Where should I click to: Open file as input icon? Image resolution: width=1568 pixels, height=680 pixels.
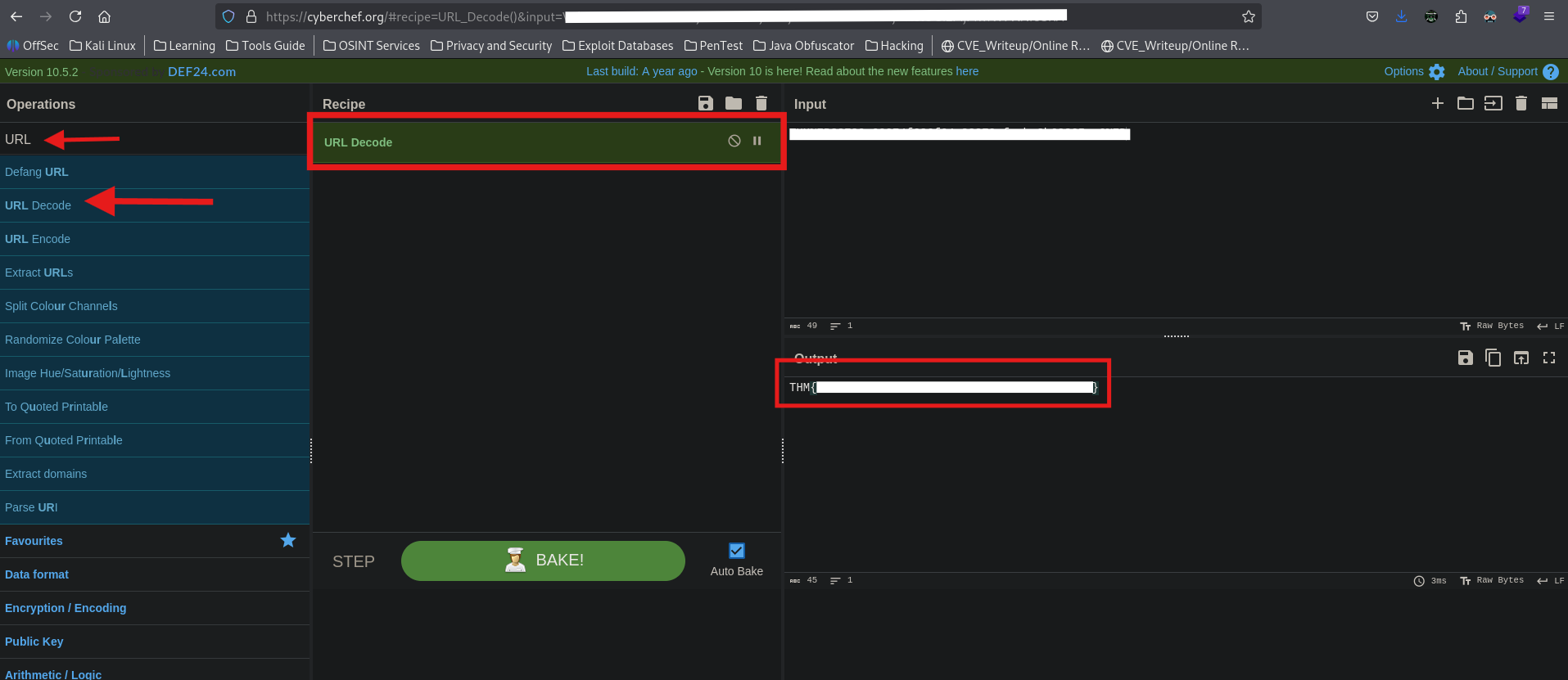pos(1493,103)
